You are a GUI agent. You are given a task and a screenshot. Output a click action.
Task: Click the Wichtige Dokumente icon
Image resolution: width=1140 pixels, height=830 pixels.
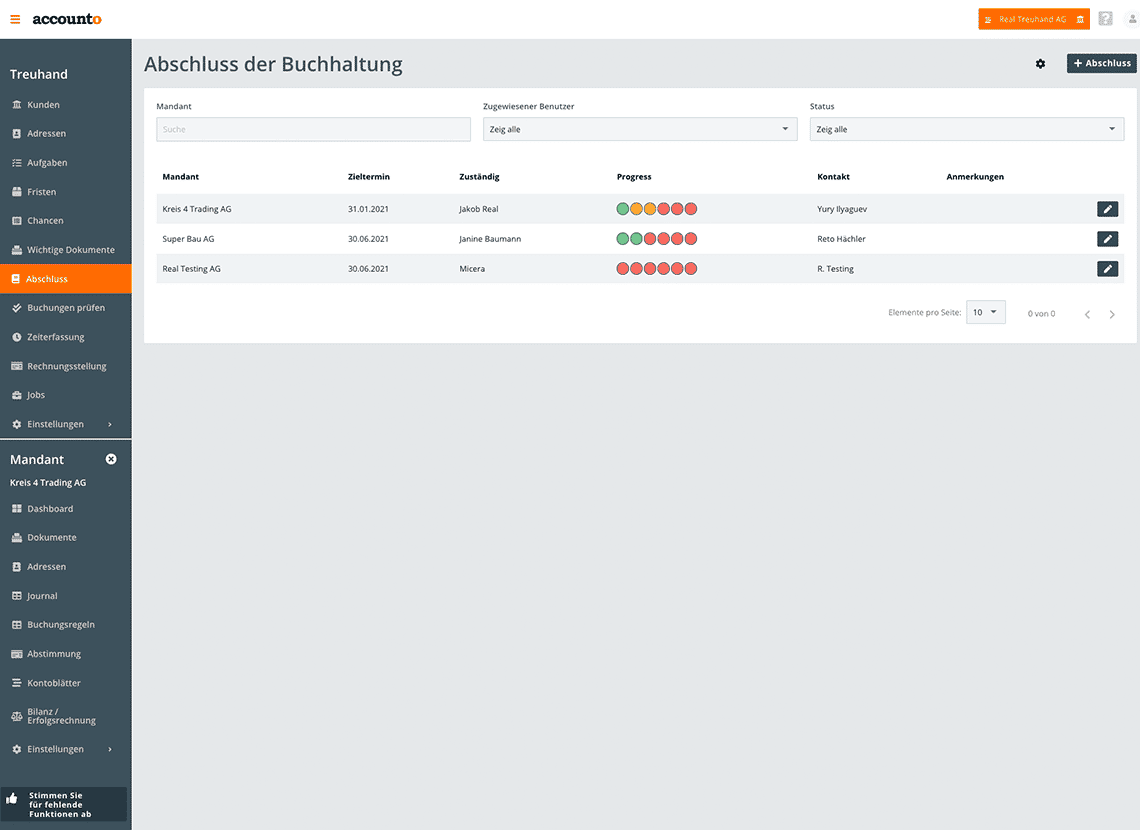17,250
